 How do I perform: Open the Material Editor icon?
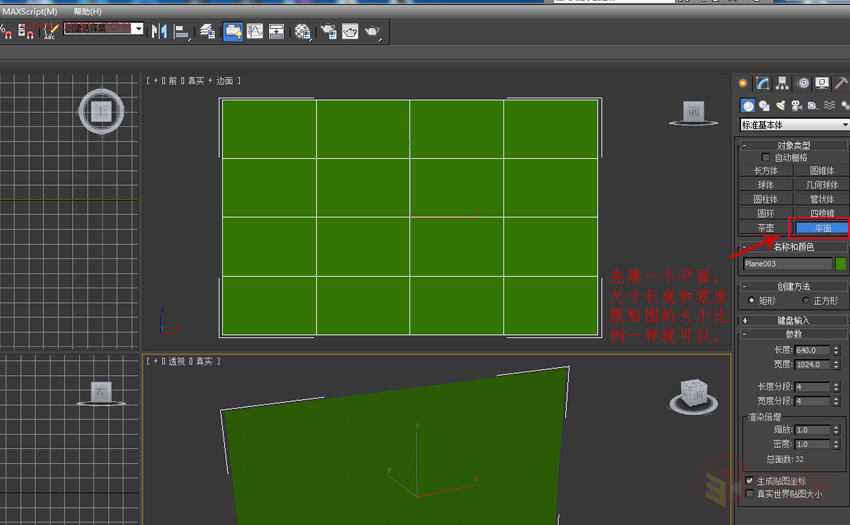(303, 32)
